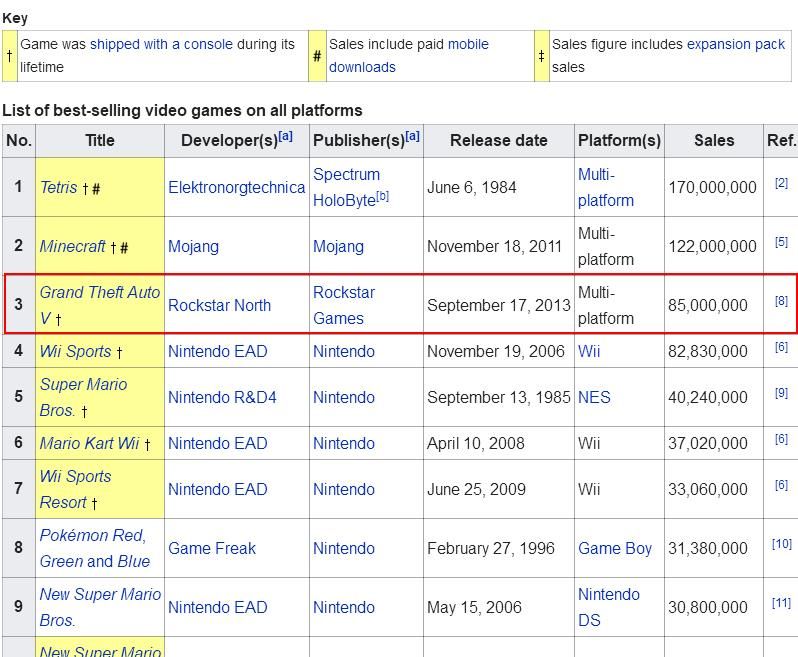The height and width of the screenshot is (657, 798).
Task: Open footnote [b] next to Spectrum HoloByte
Action: click(382, 196)
